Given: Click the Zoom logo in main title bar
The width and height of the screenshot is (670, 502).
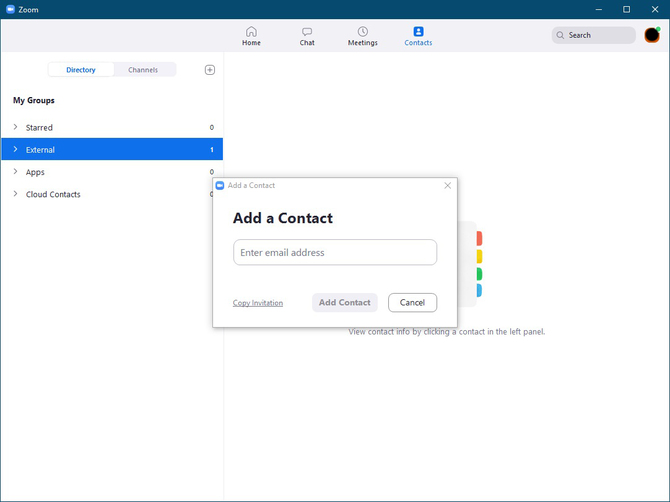Looking at the screenshot, I should click(x=11, y=9).
